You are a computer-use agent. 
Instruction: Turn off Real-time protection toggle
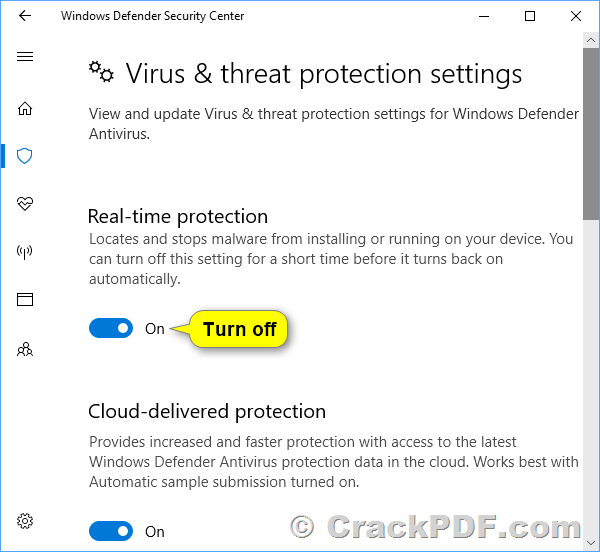click(111, 328)
